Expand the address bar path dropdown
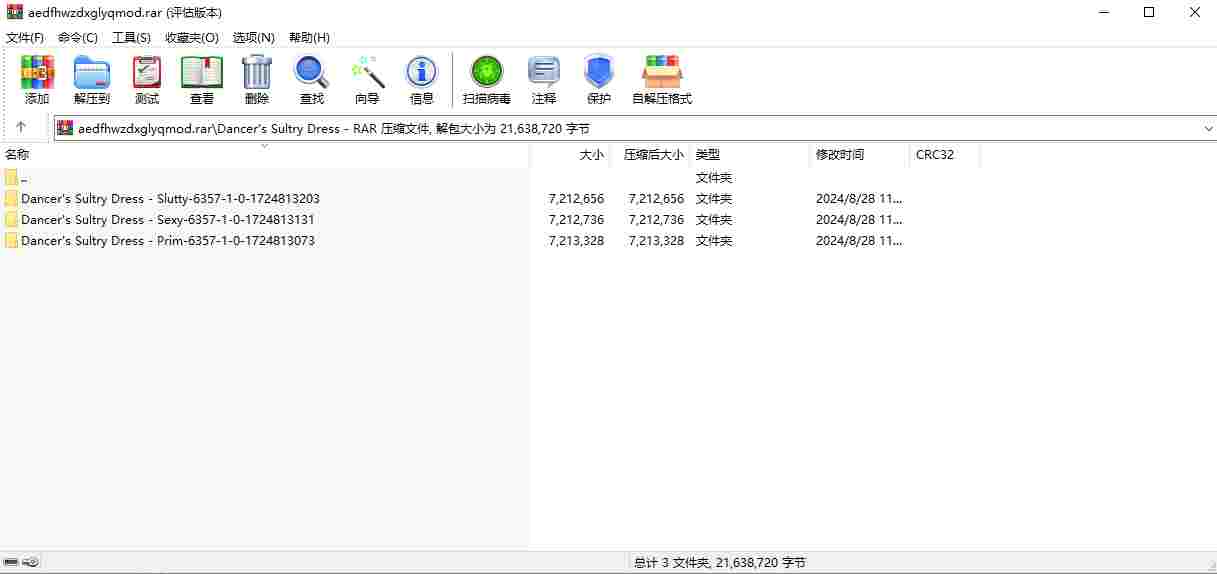 pyautogui.click(x=1208, y=128)
